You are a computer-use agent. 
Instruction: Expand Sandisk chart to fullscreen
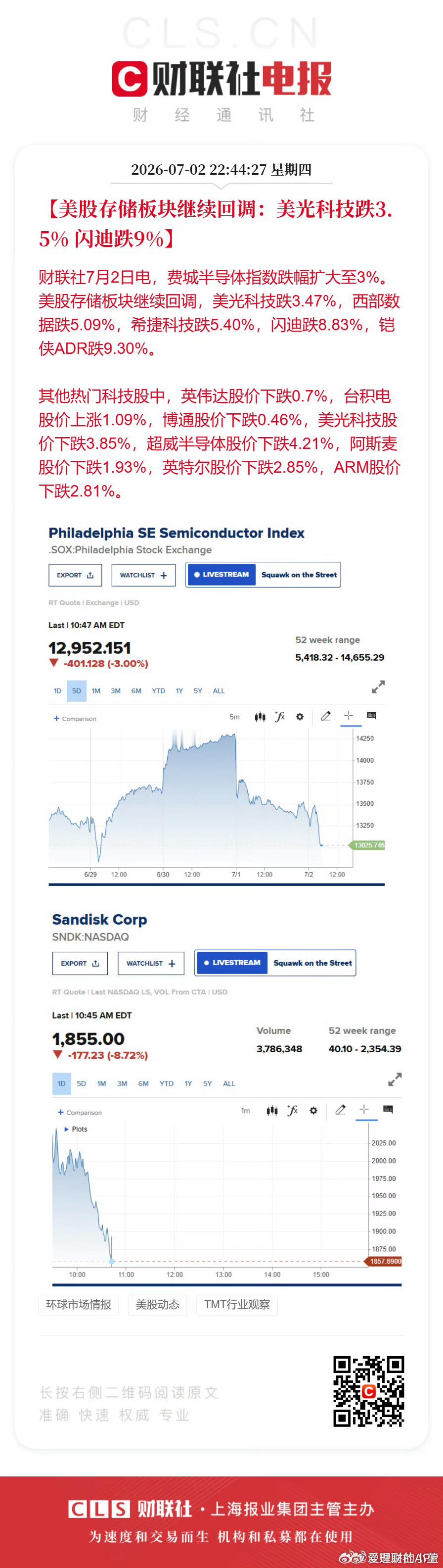tap(395, 1080)
